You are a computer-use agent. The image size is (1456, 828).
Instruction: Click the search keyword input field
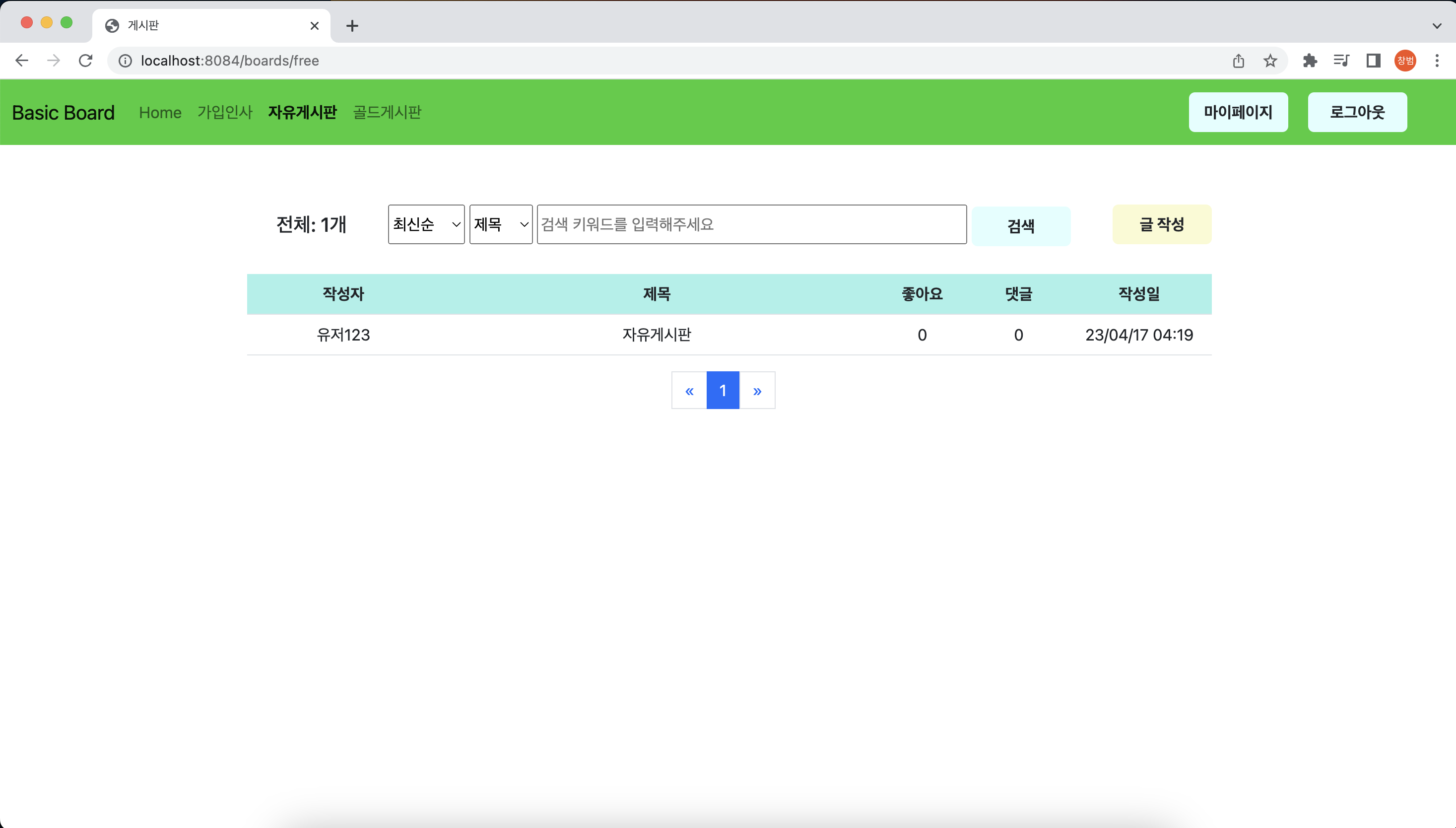coord(751,224)
